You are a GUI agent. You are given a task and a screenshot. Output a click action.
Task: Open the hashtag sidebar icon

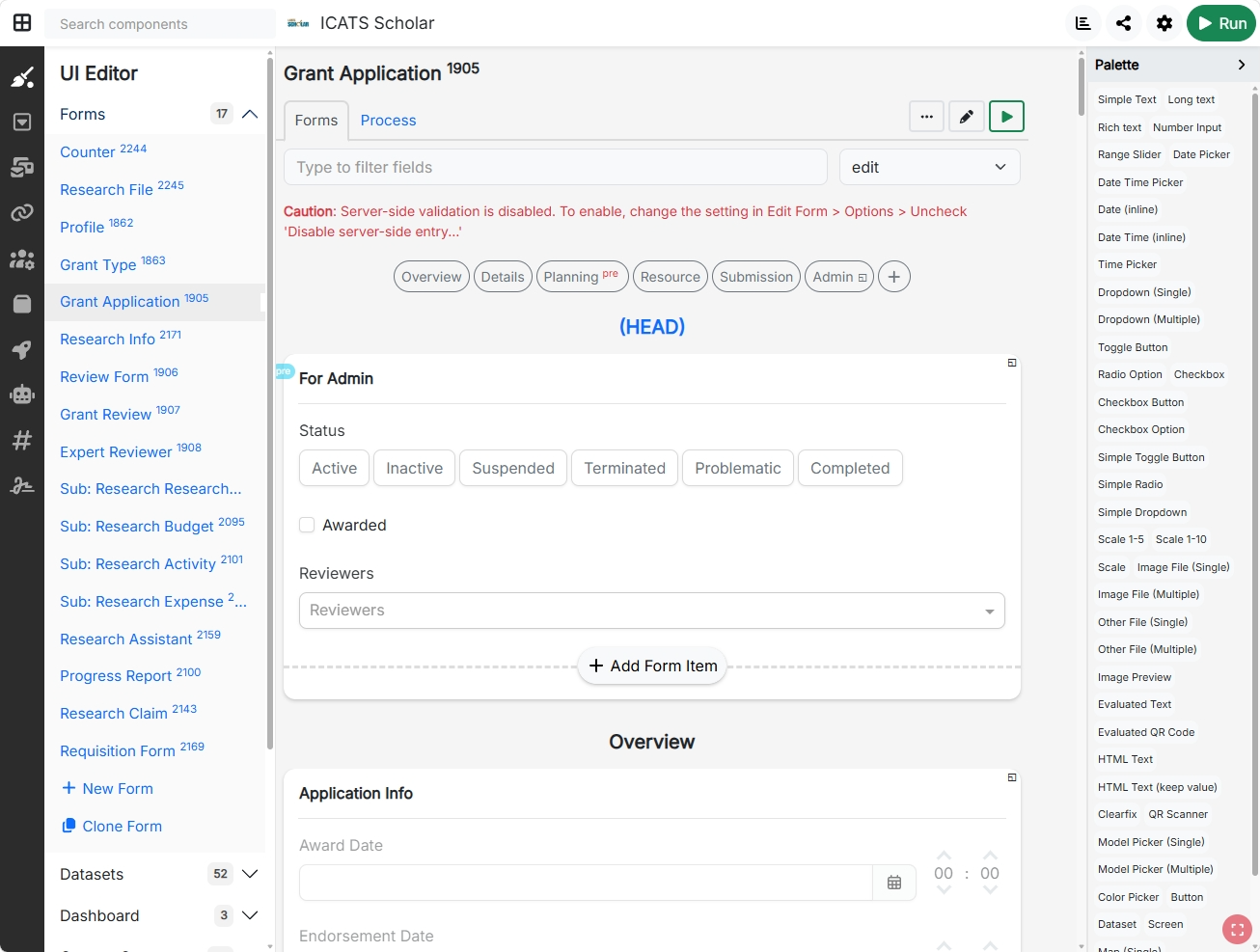[22, 440]
